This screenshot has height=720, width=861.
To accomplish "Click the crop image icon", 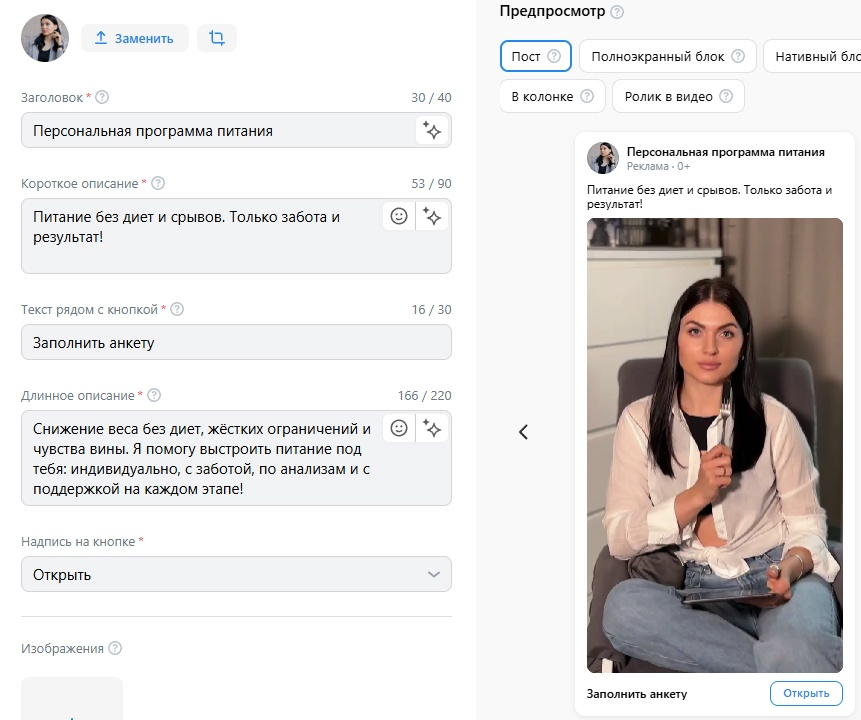I will coord(216,38).
